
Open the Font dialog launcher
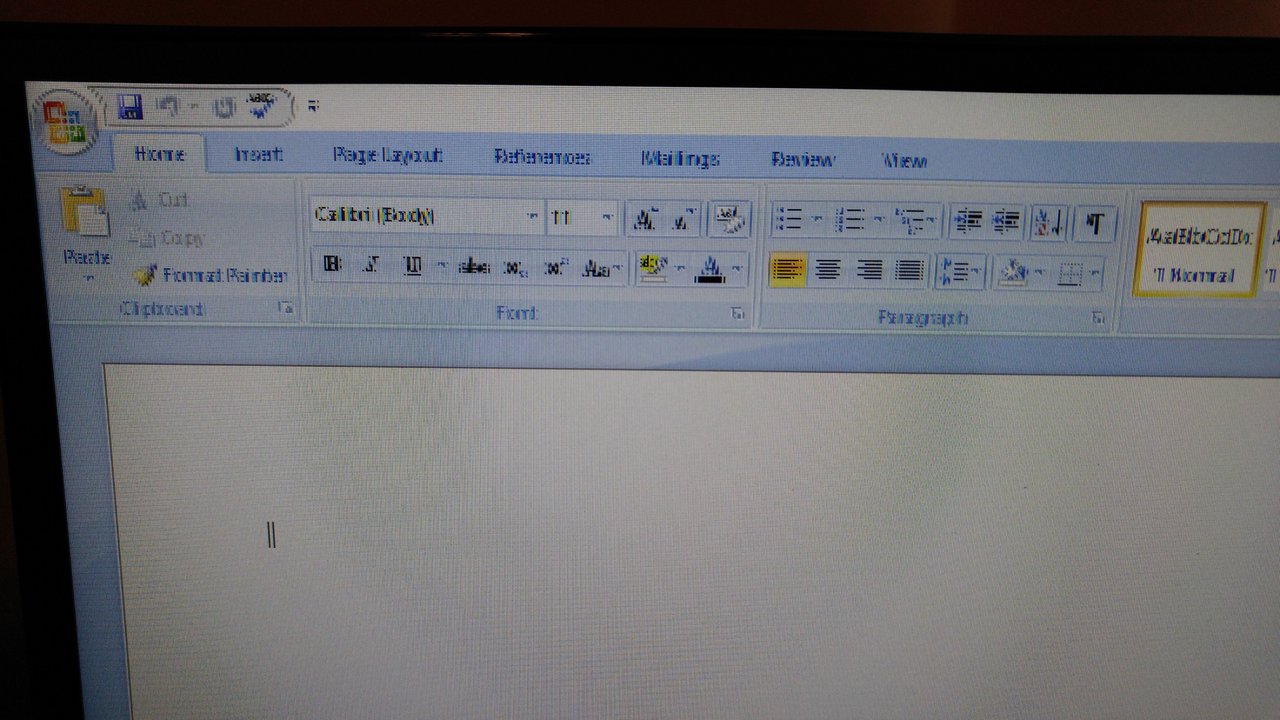(x=738, y=314)
